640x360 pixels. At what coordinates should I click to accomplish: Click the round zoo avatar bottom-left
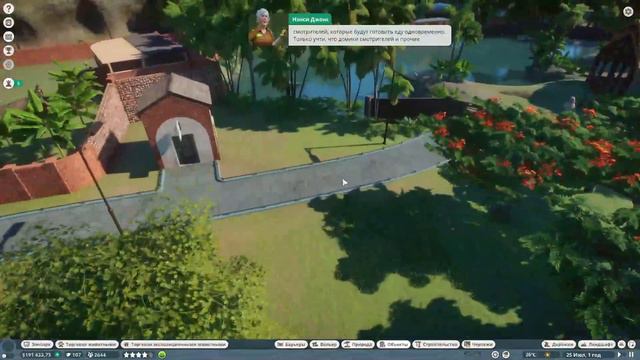click(8, 347)
